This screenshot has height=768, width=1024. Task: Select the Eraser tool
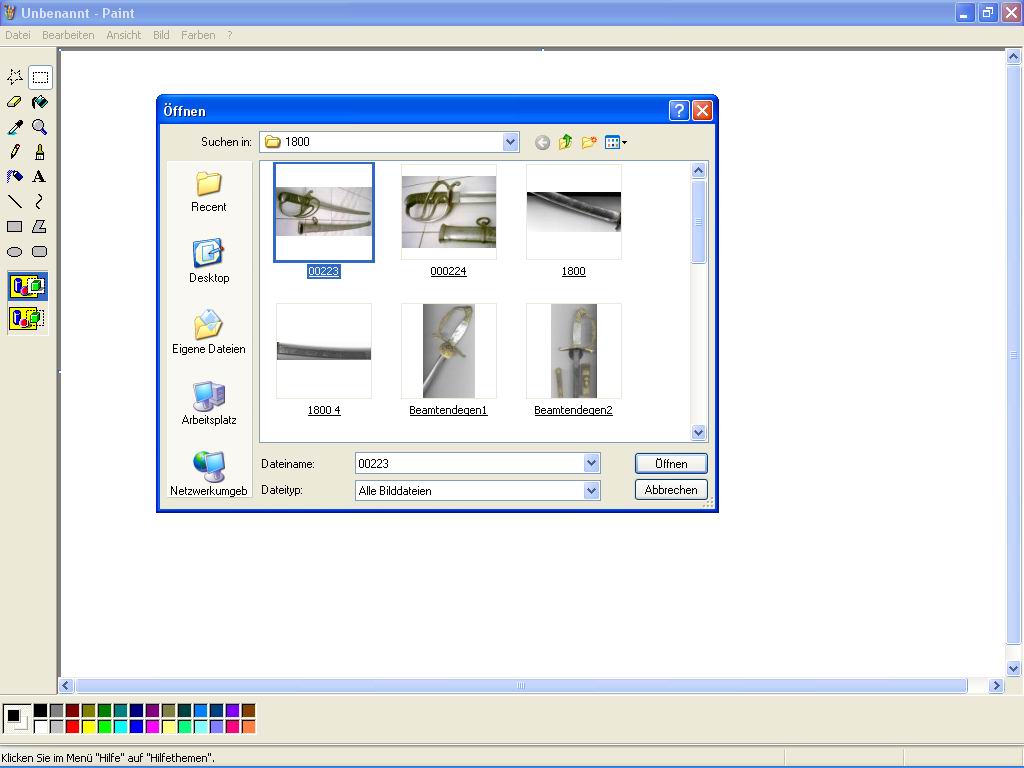[15, 102]
